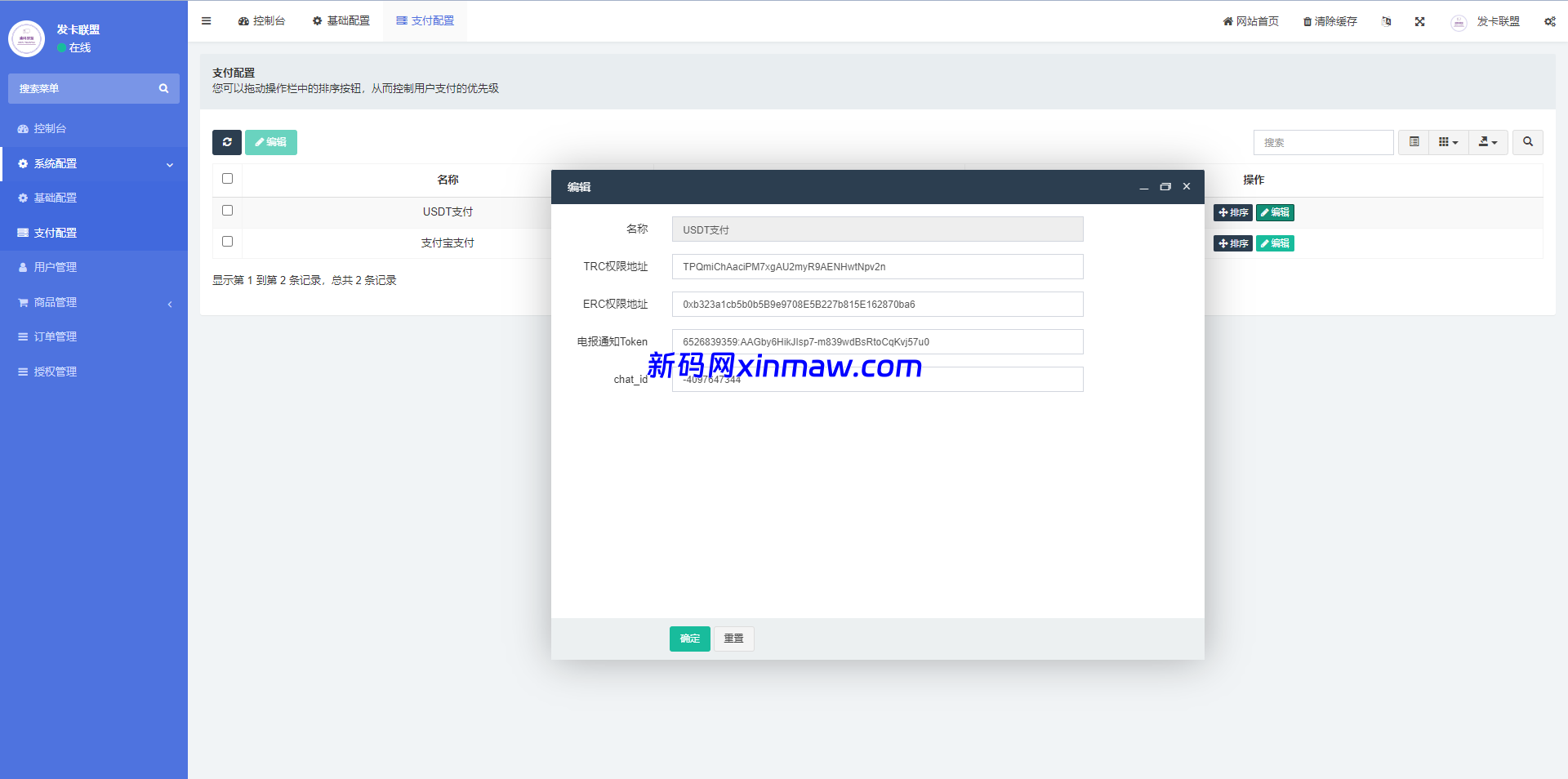Click the 重置 button in the dialog

pos(733,639)
